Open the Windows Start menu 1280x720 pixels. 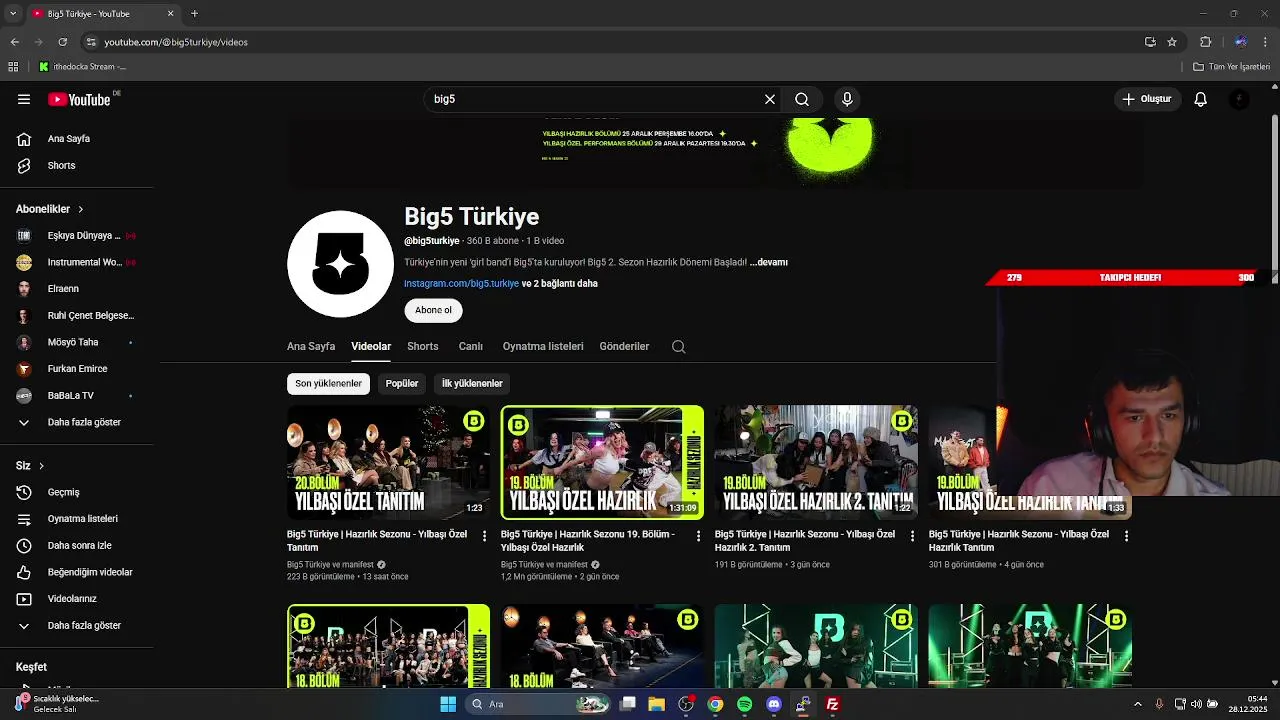(x=448, y=704)
